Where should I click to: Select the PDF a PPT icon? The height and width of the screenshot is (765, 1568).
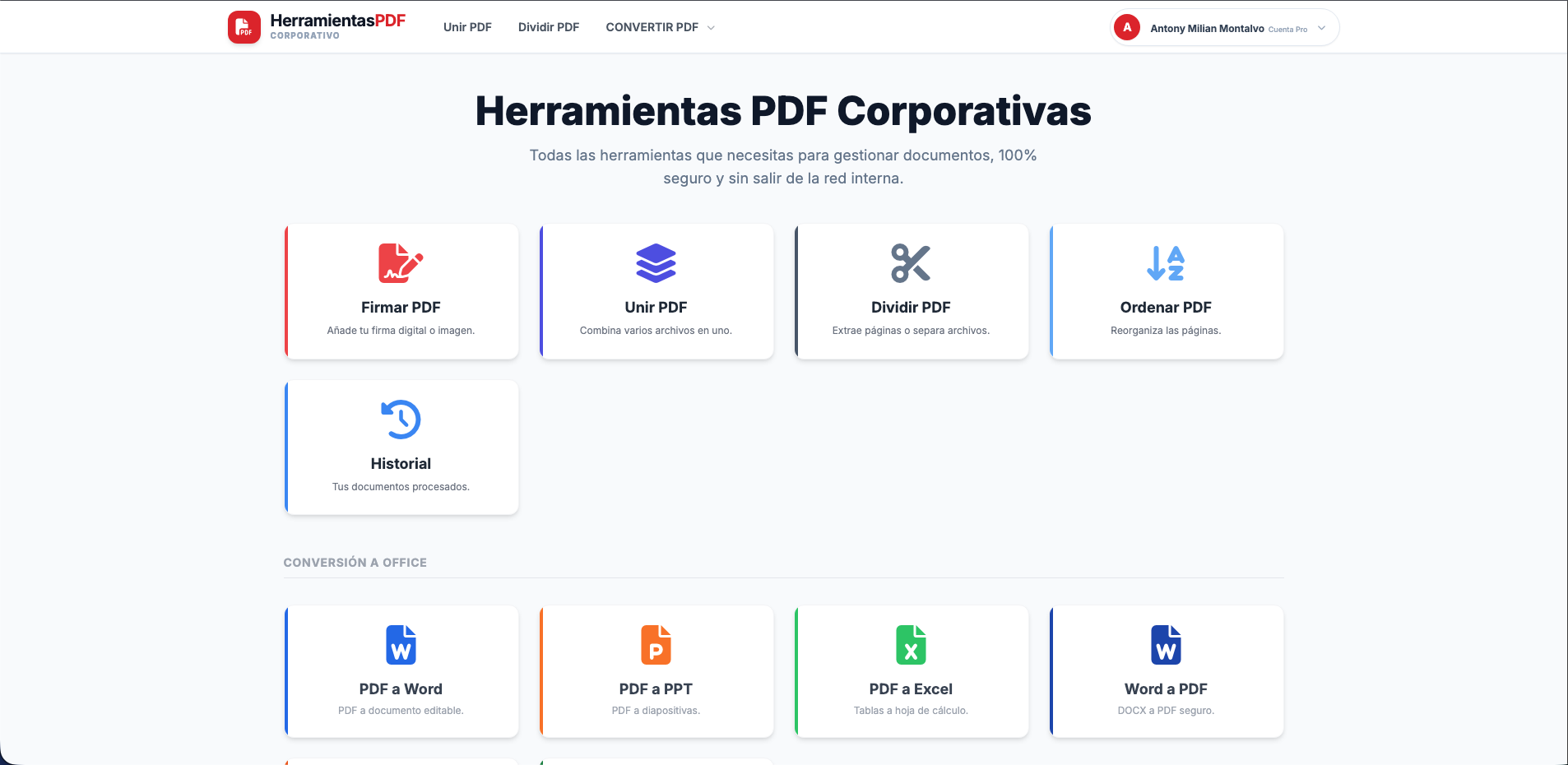(x=656, y=645)
